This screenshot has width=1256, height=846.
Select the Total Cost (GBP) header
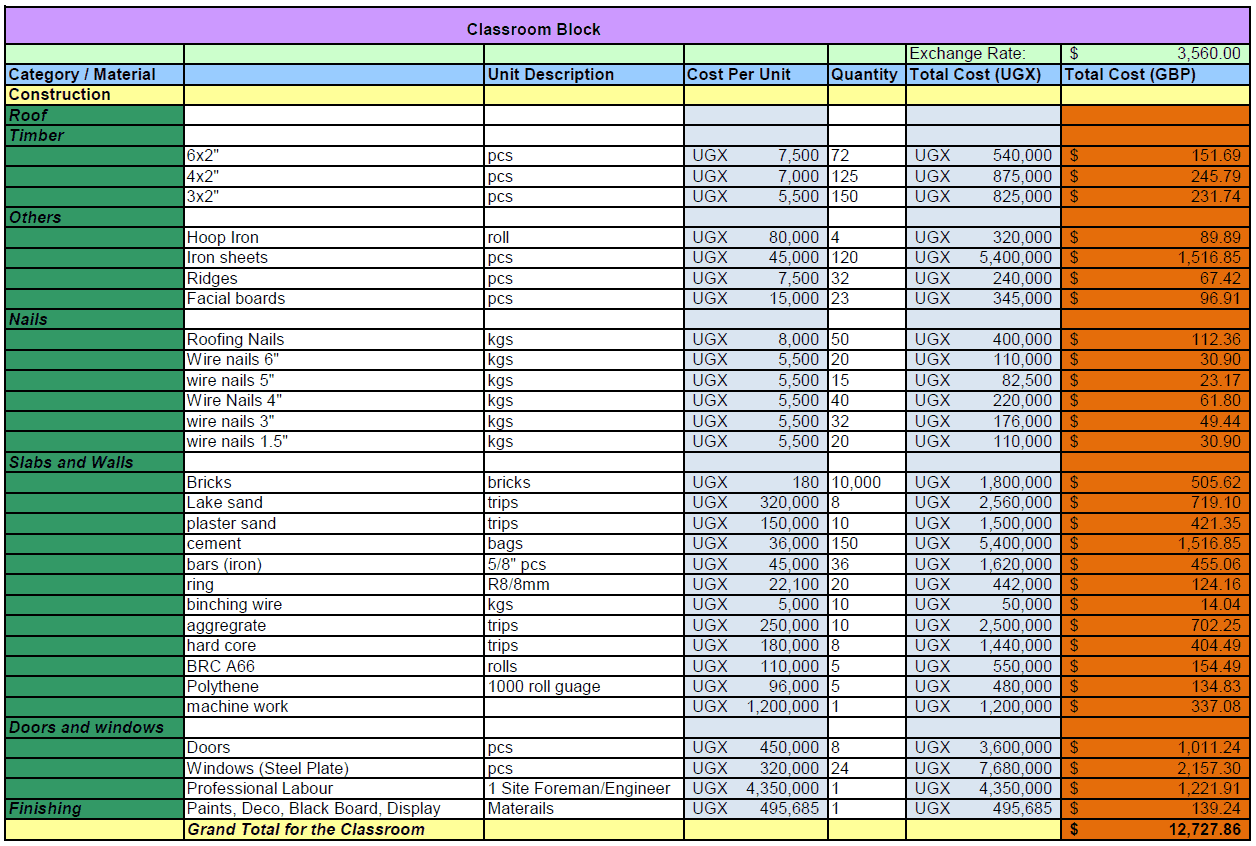tap(1155, 74)
